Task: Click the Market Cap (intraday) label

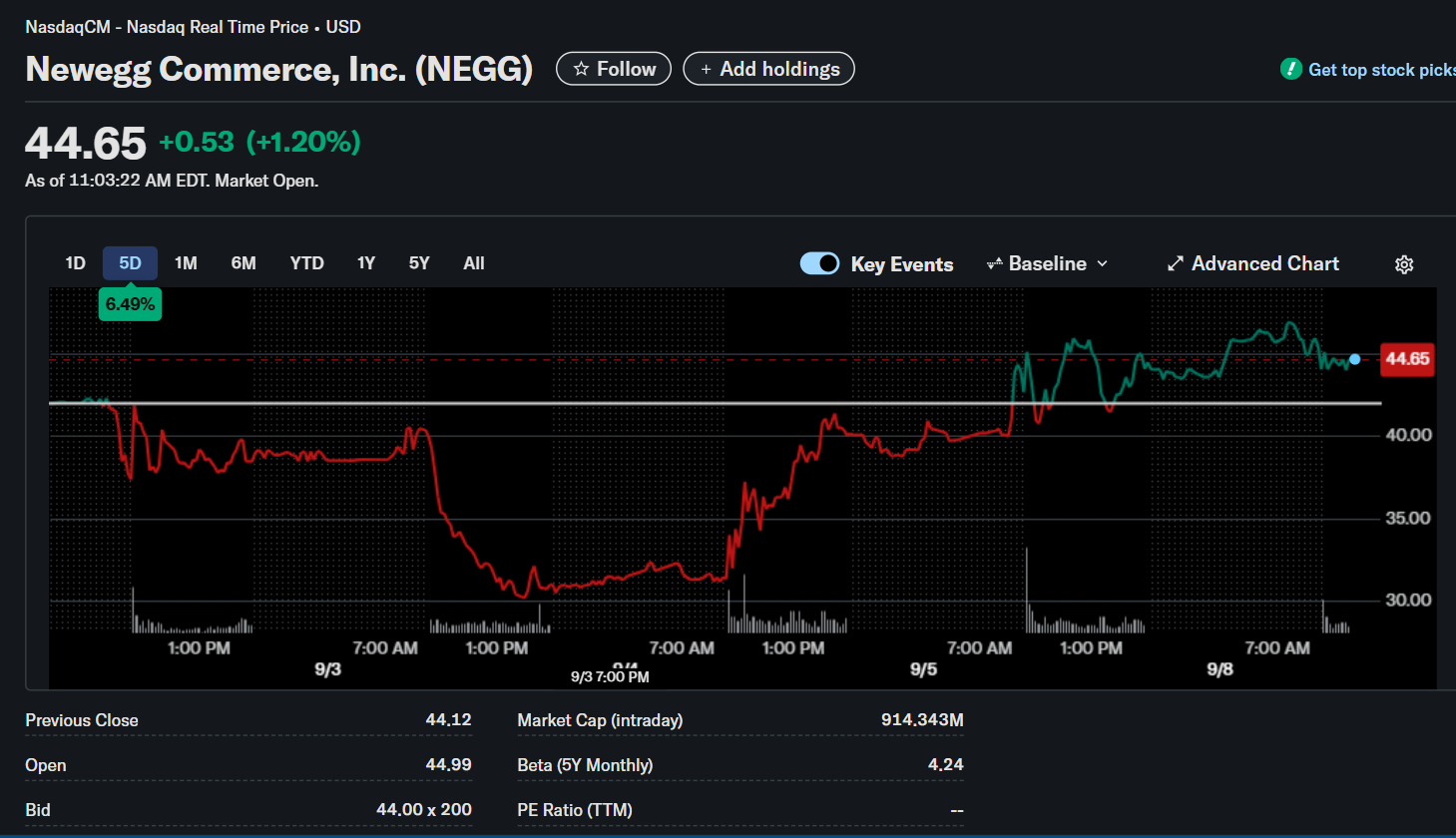Action: coord(600,720)
